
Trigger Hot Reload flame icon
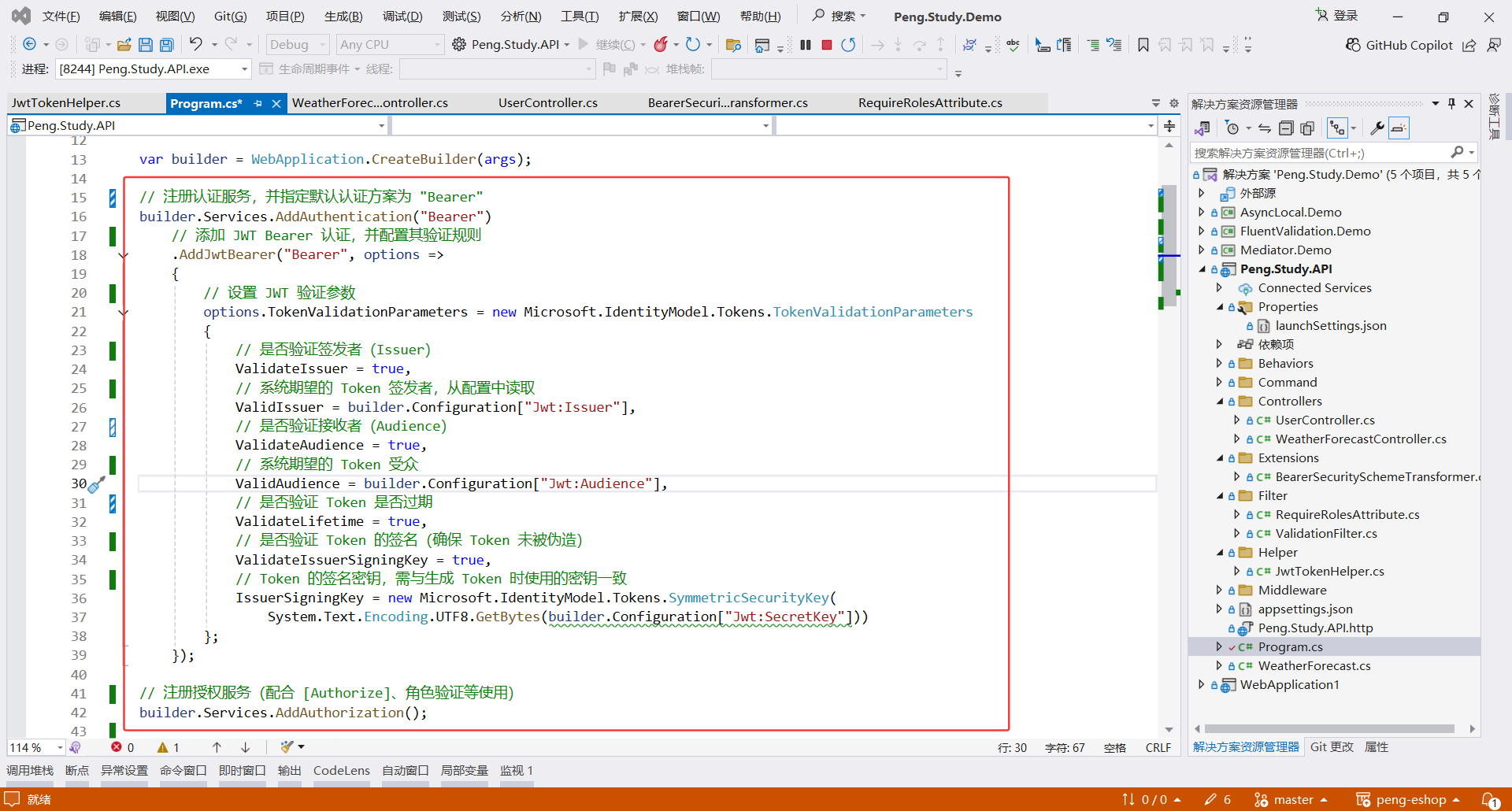(661, 44)
